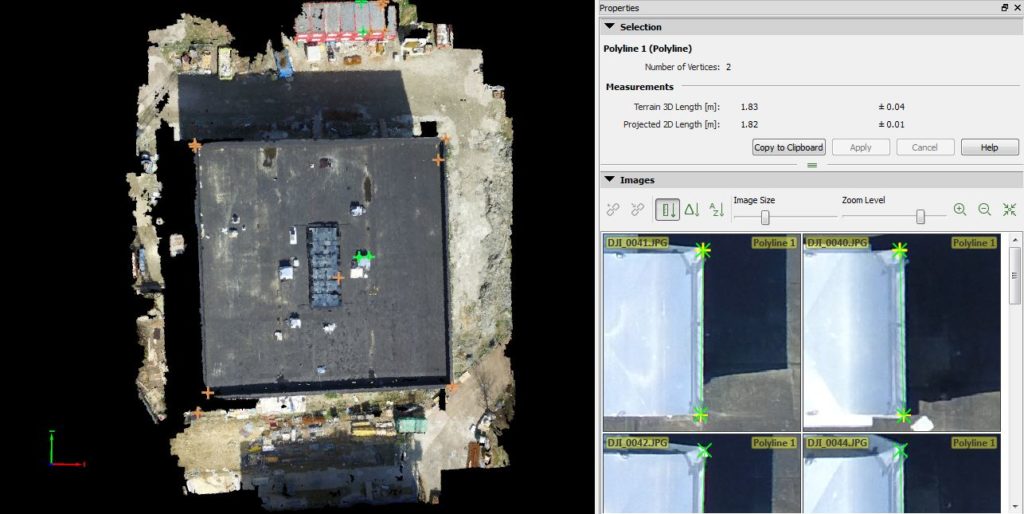Sort images by triangle (delta) order
This screenshot has width=1024, height=514.
click(692, 210)
